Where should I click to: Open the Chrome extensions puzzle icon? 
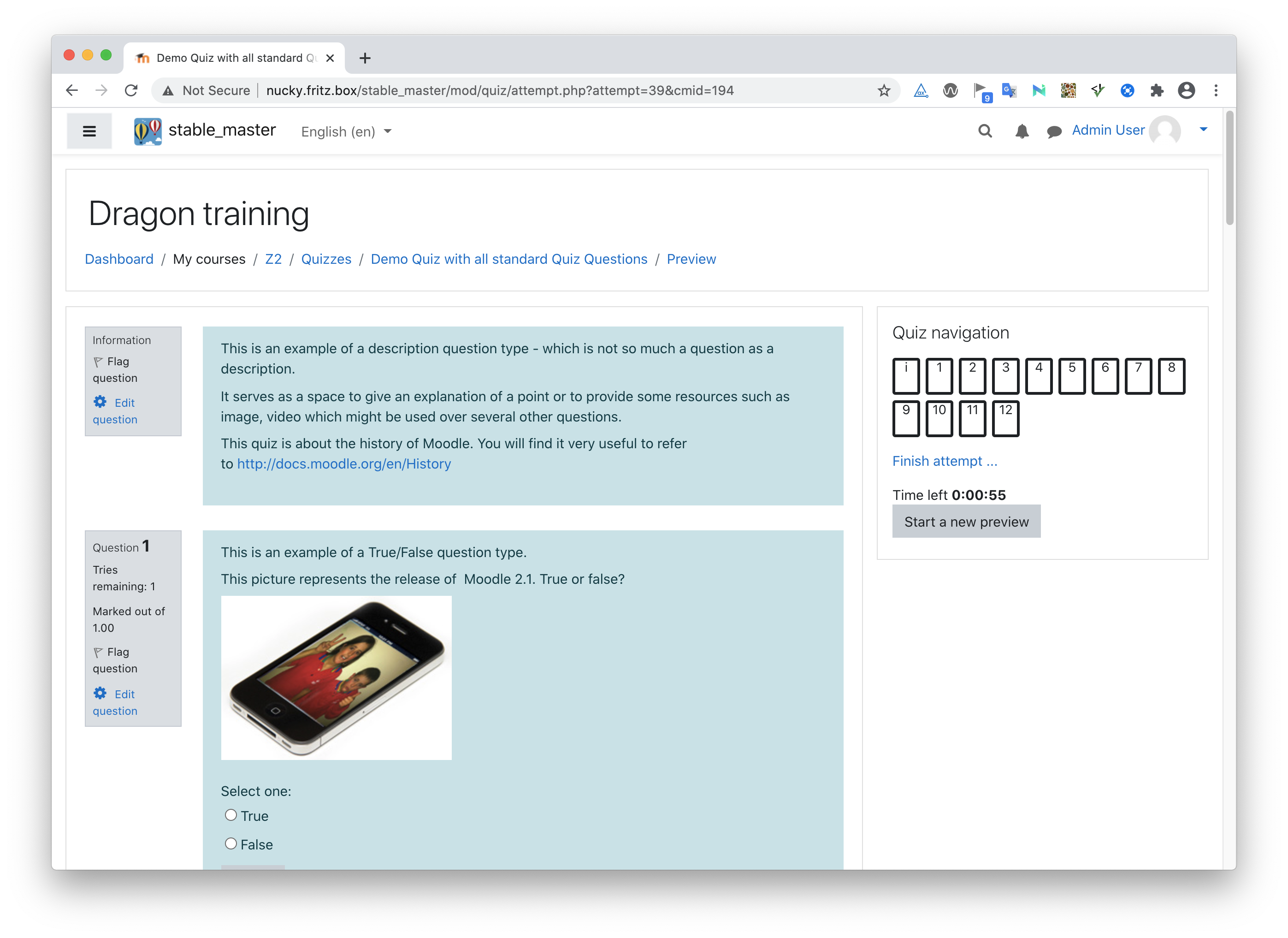click(x=1157, y=90)
